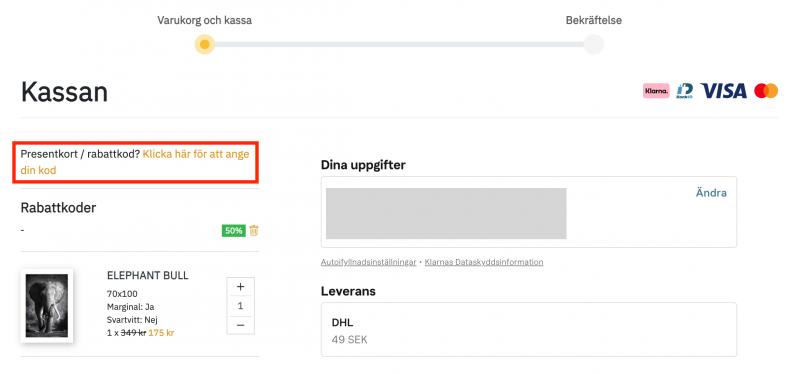Click Ändra to edit your details
Viewport: 800px width, 374px height.
pyautogui.click(x=711, y=193)
